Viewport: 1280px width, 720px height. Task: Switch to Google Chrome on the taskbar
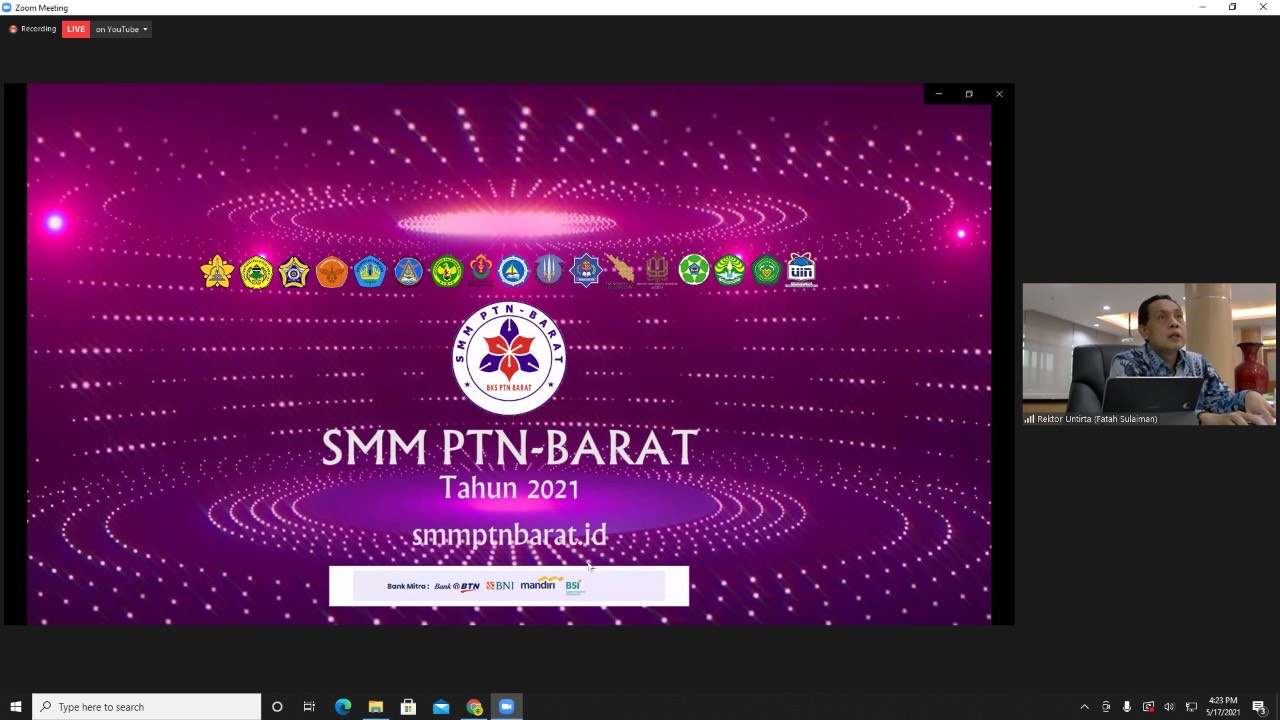point(474,707)
